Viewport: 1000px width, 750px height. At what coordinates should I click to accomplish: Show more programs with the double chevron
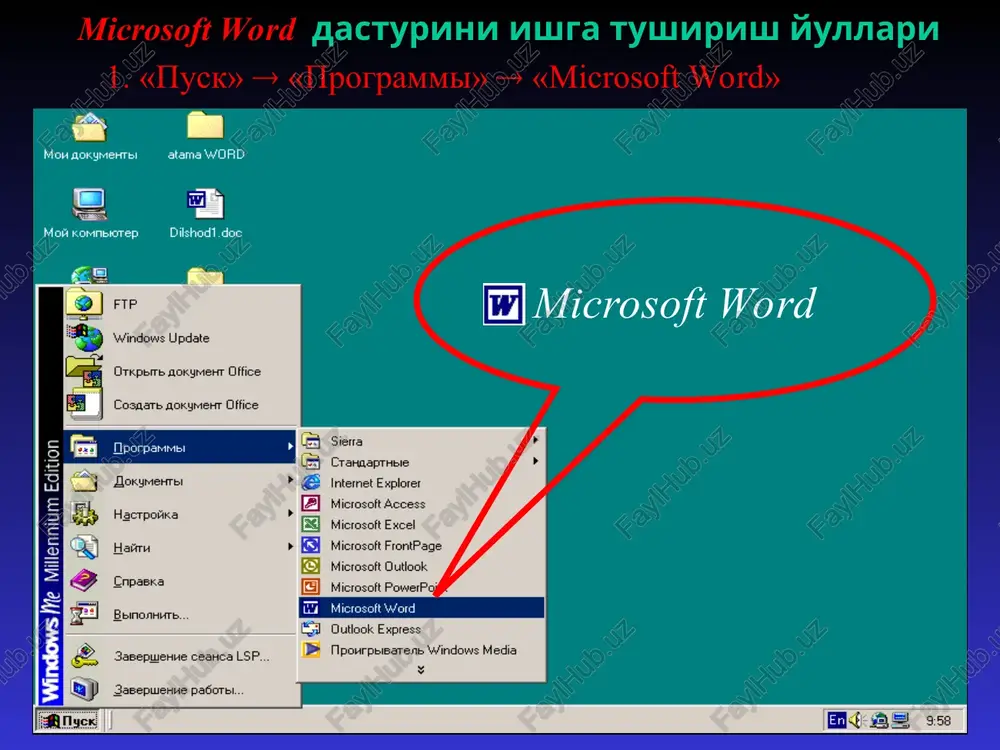pos(421,670)
